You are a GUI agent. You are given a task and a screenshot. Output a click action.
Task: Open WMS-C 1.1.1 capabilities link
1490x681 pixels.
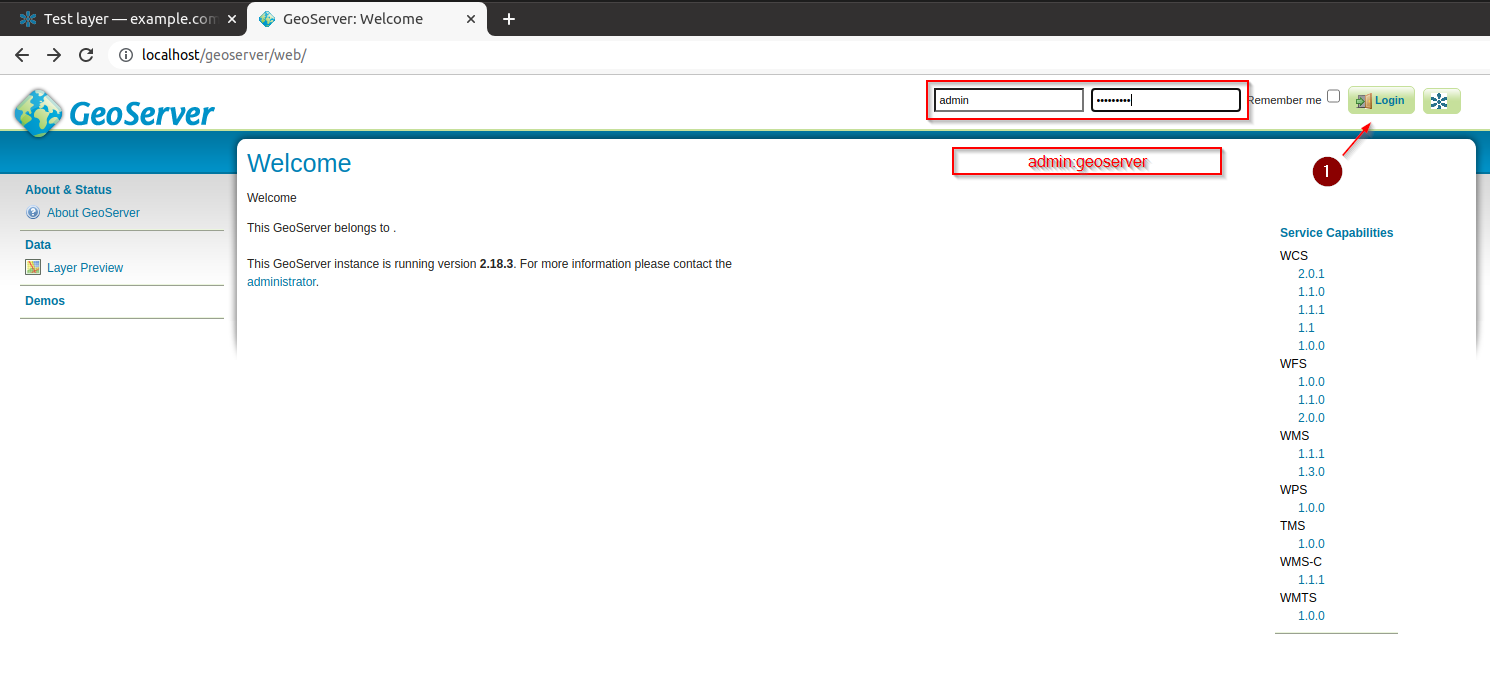tap(1311, 580)
